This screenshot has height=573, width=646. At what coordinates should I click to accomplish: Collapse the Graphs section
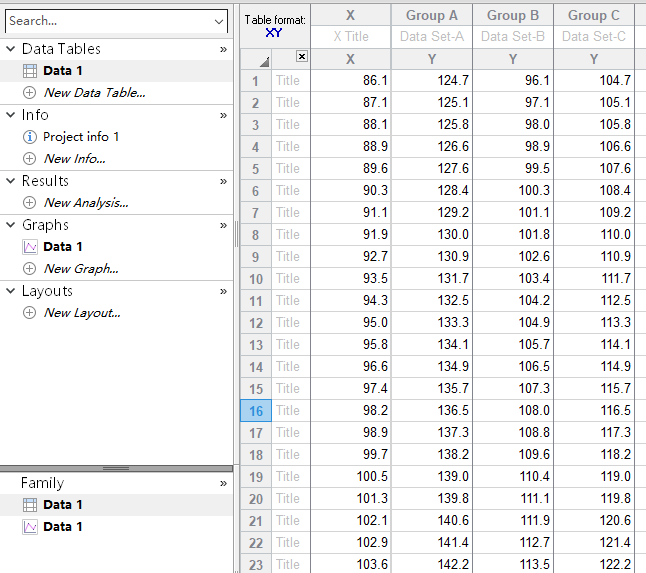(x=11, y=225)
